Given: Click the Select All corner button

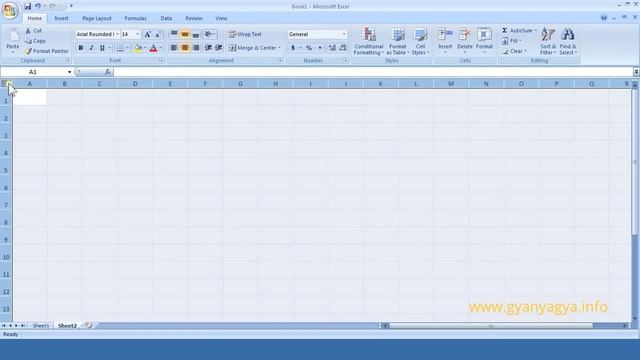Looking at the screenshot, I should coord(6,84).
